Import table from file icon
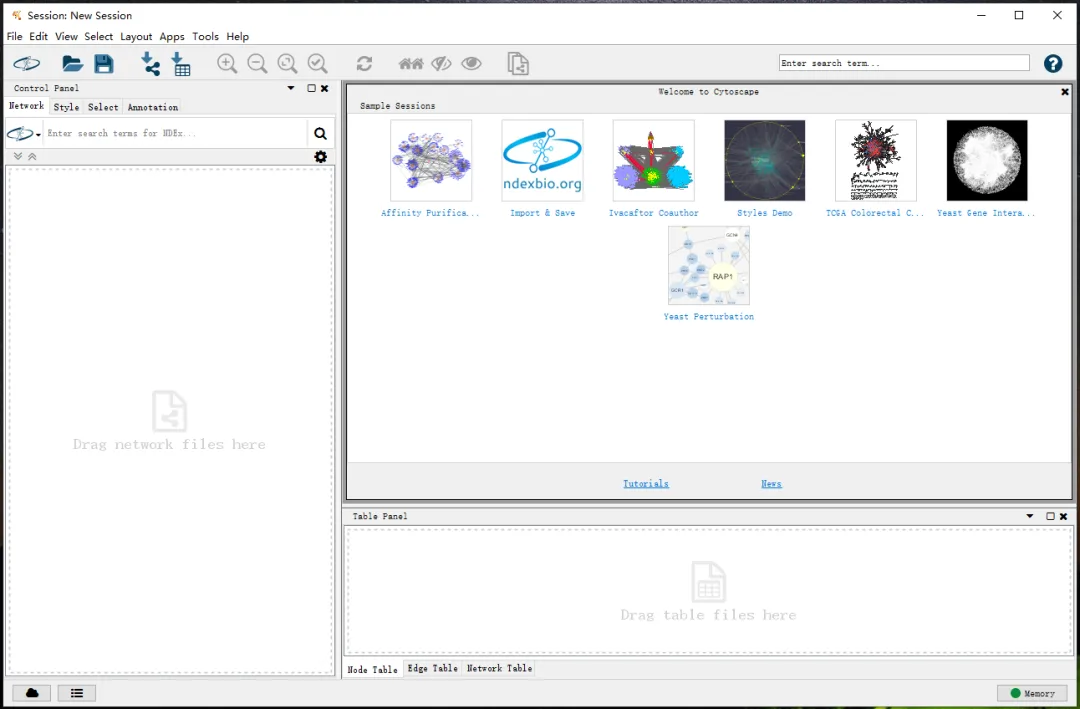Image resolution: width=1080 pixels, height=709 pixels. tap(181, 63)
